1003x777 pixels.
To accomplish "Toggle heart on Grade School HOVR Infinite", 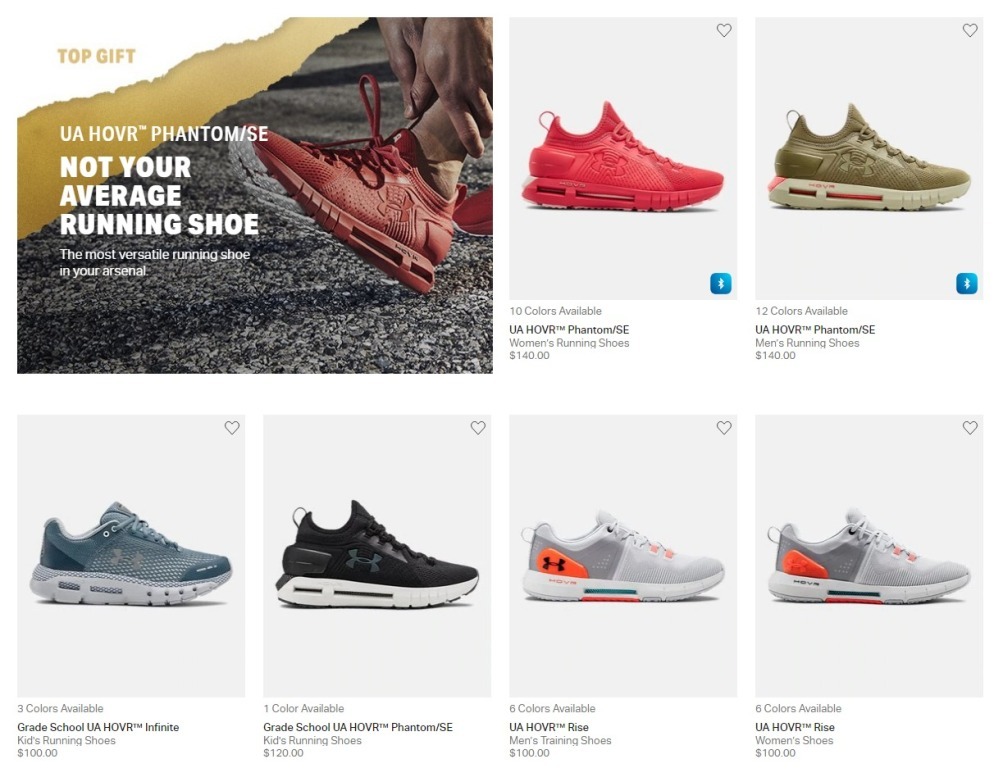I will click(x=232, y=428).
